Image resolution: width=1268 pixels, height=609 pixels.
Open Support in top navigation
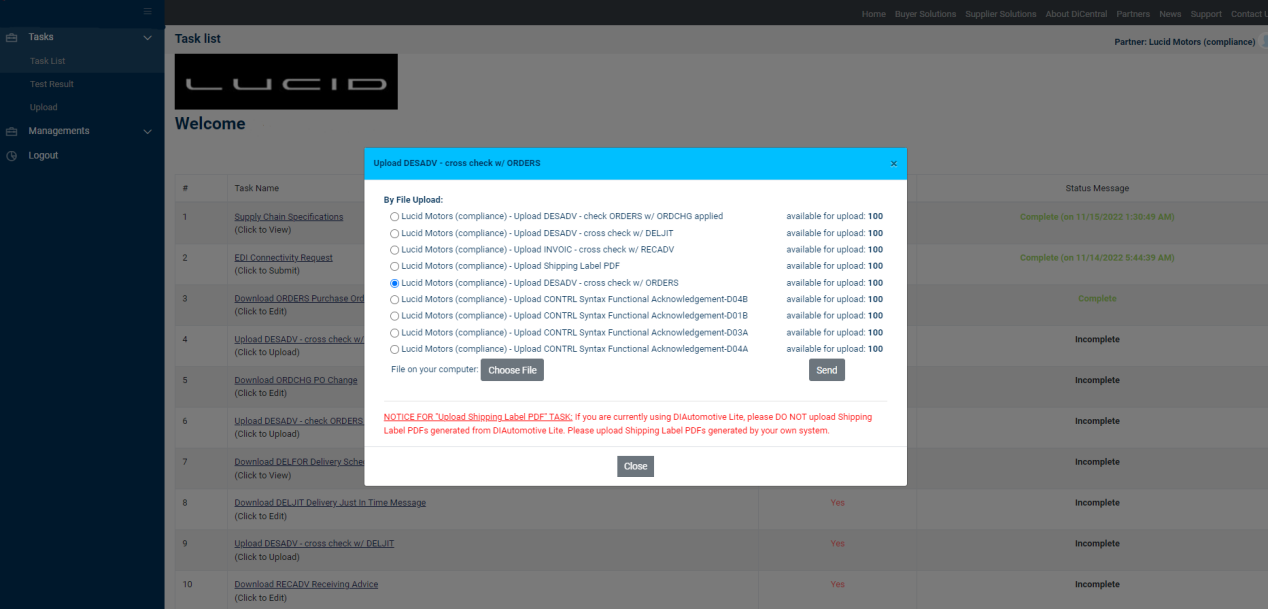pos(1206,14)
